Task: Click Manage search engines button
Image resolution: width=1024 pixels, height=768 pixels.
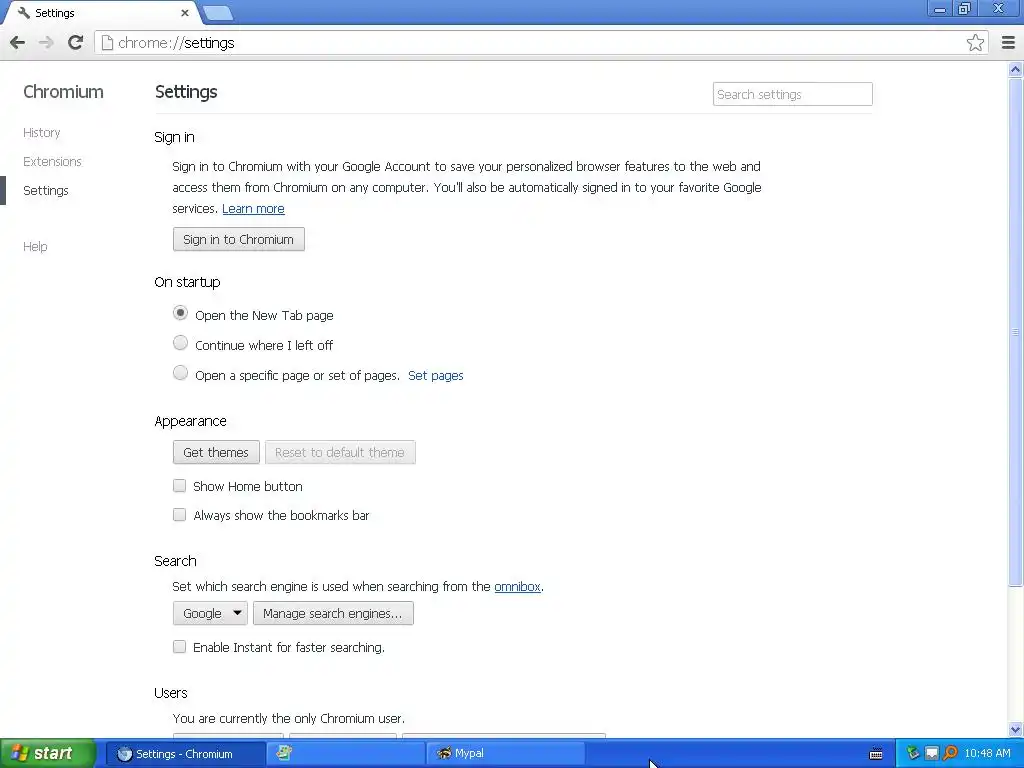Action: pos(333,613)
